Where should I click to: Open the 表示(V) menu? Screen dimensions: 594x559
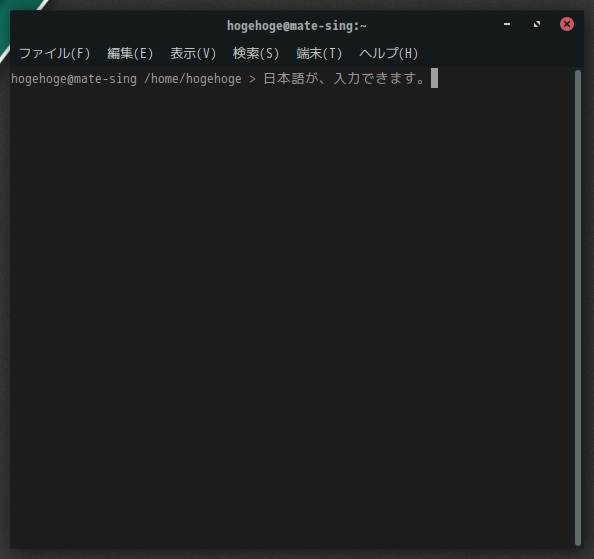click(193, 53)
